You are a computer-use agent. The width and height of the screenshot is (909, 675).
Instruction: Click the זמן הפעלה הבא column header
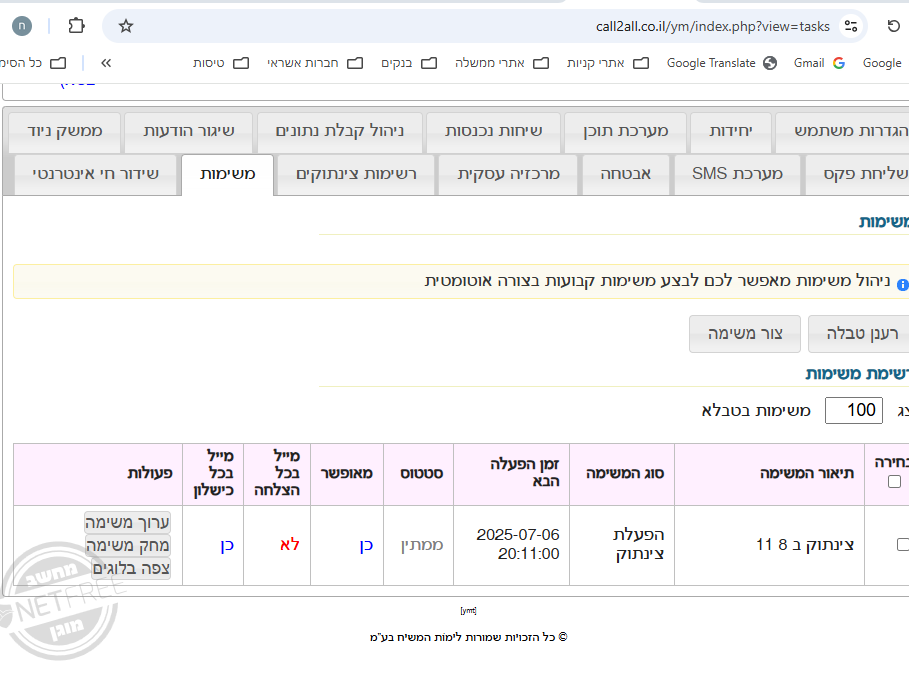(511, 474)
